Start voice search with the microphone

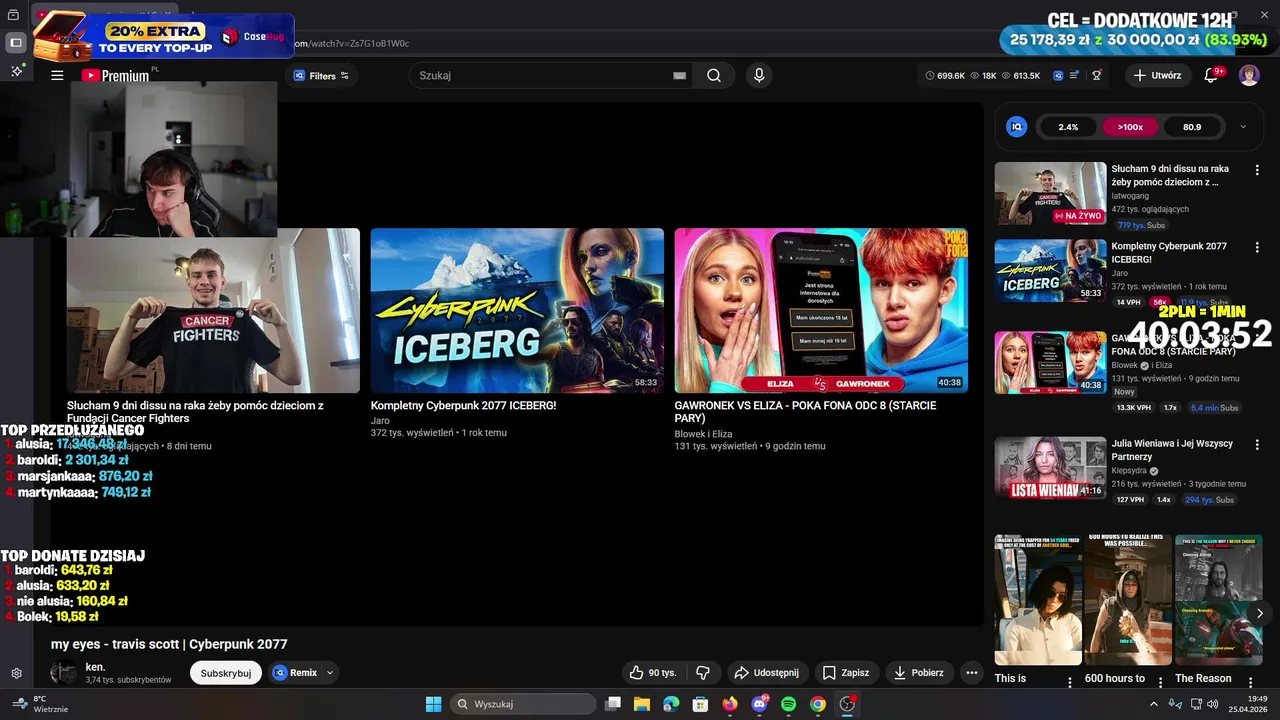[x=759, y=75]
